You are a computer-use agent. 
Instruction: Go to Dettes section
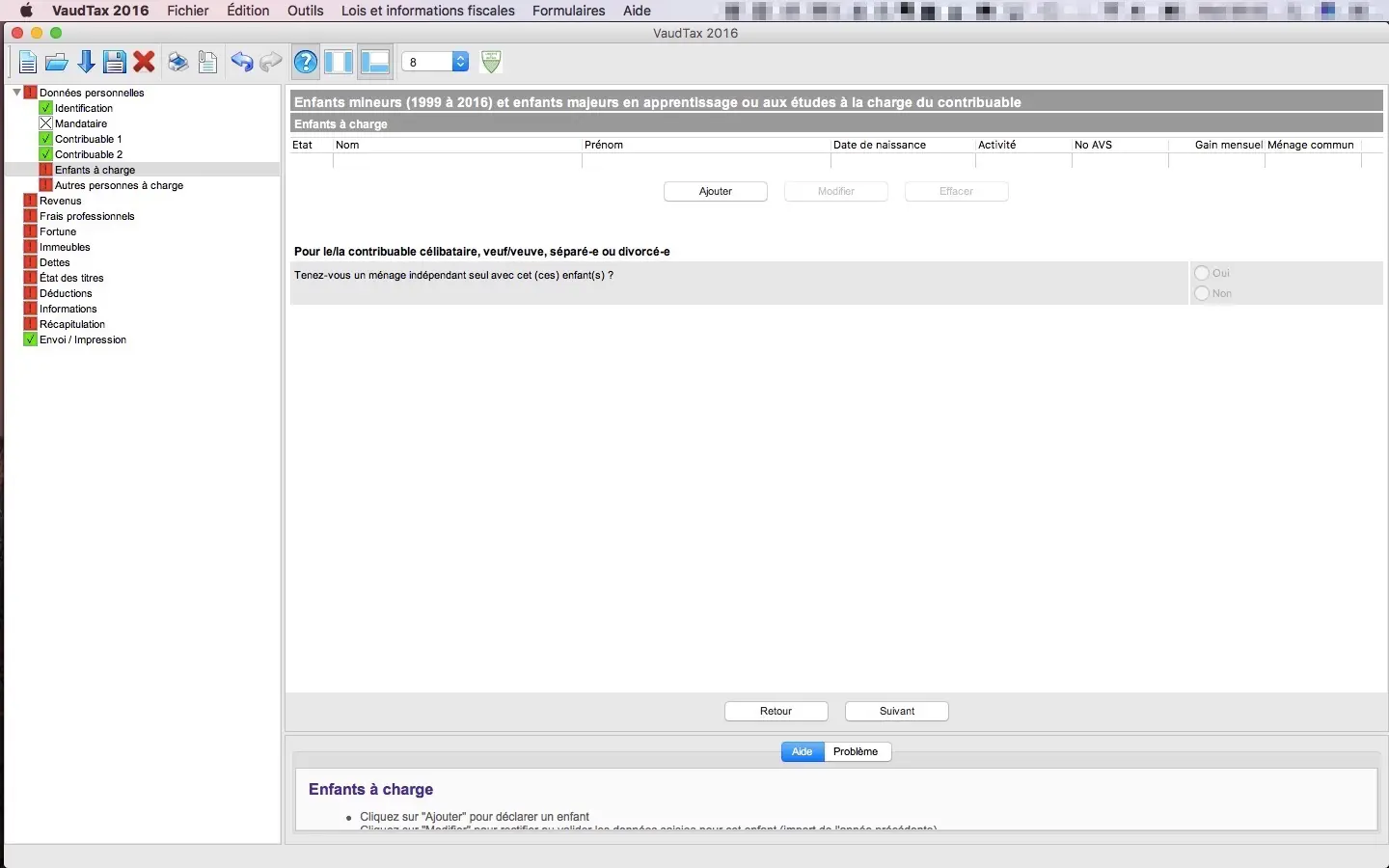(55, 262)
